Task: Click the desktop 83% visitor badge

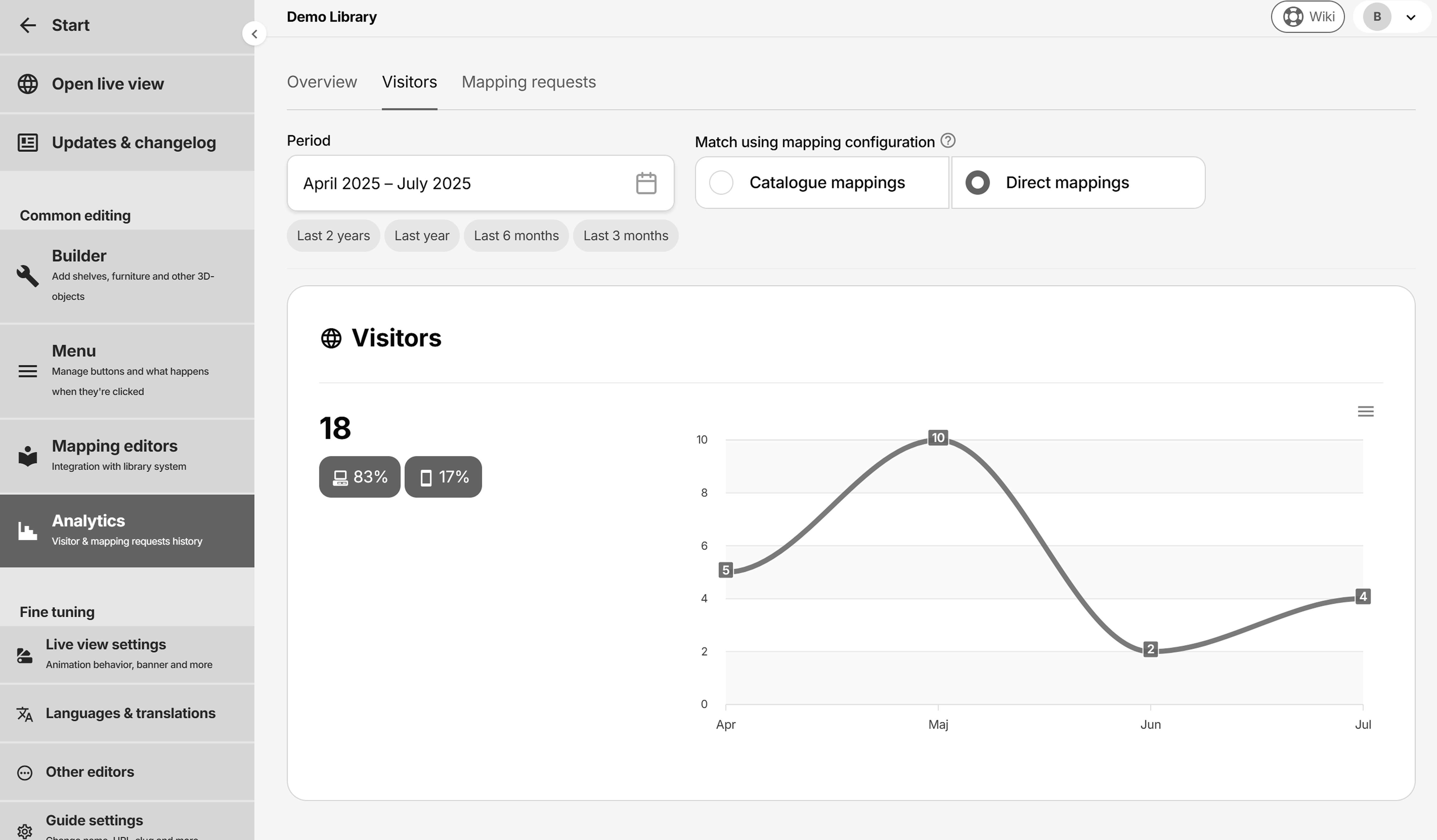Action: point(359,477)
